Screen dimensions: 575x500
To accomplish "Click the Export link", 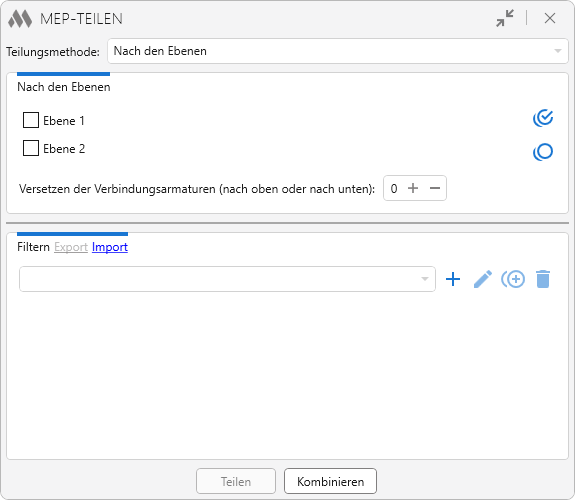I will tap(71, 247).
